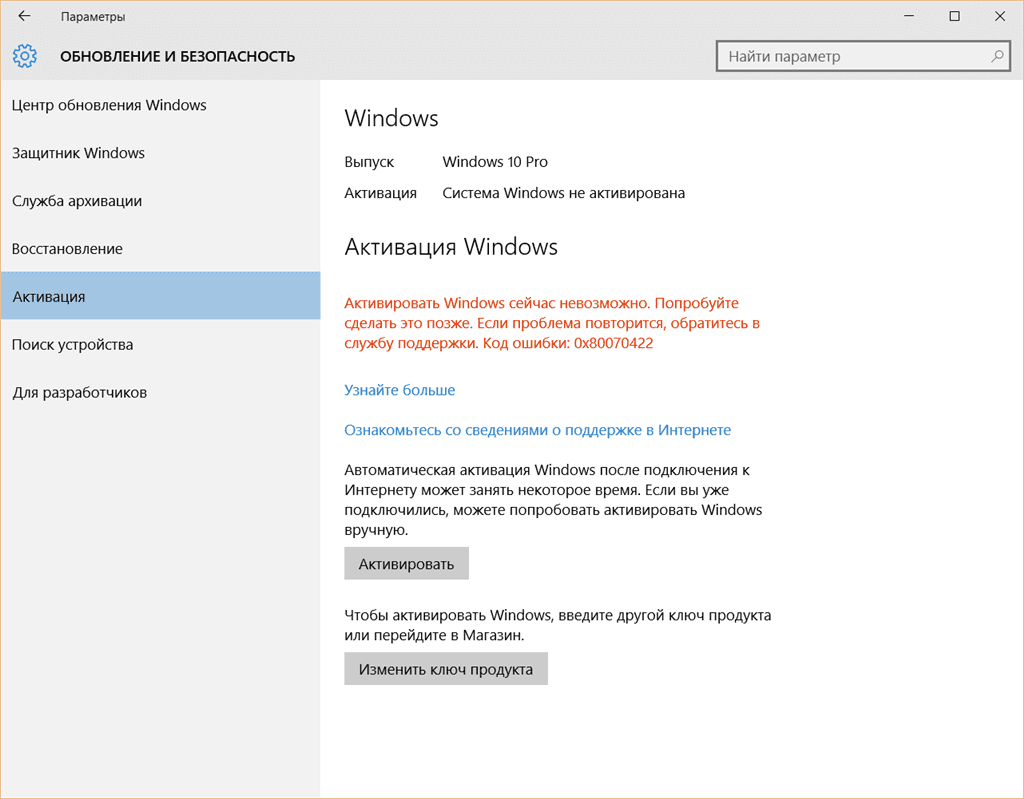The image size is (1024, 799).
Task: Open 'Для разработчиков' section
Action: pyautogui.click(x=160, y=393)
